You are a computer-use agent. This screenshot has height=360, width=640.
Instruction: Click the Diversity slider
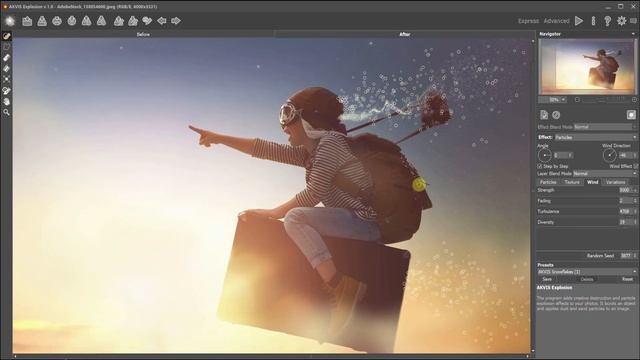tap(578, 226)
